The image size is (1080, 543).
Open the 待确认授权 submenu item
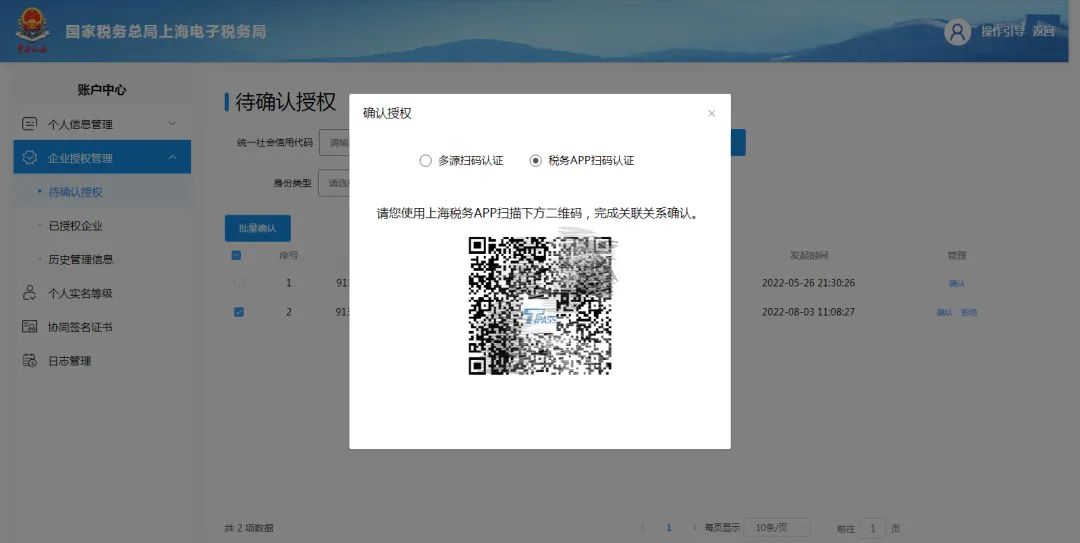(75, 192)
